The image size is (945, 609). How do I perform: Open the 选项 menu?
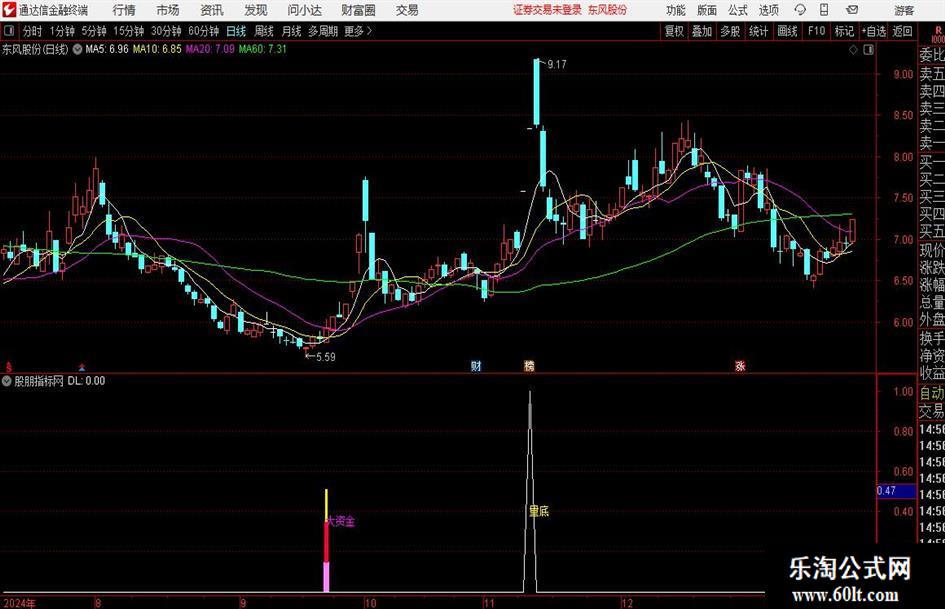click(768, 10)
